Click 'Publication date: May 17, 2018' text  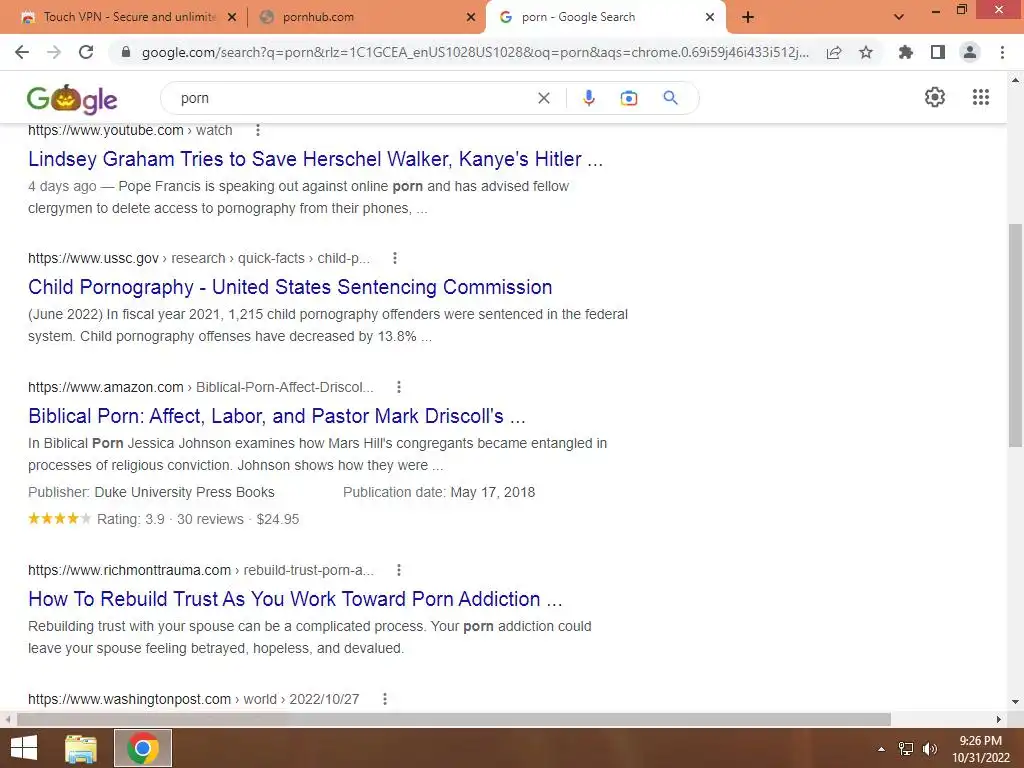click(x=439, y=492)
